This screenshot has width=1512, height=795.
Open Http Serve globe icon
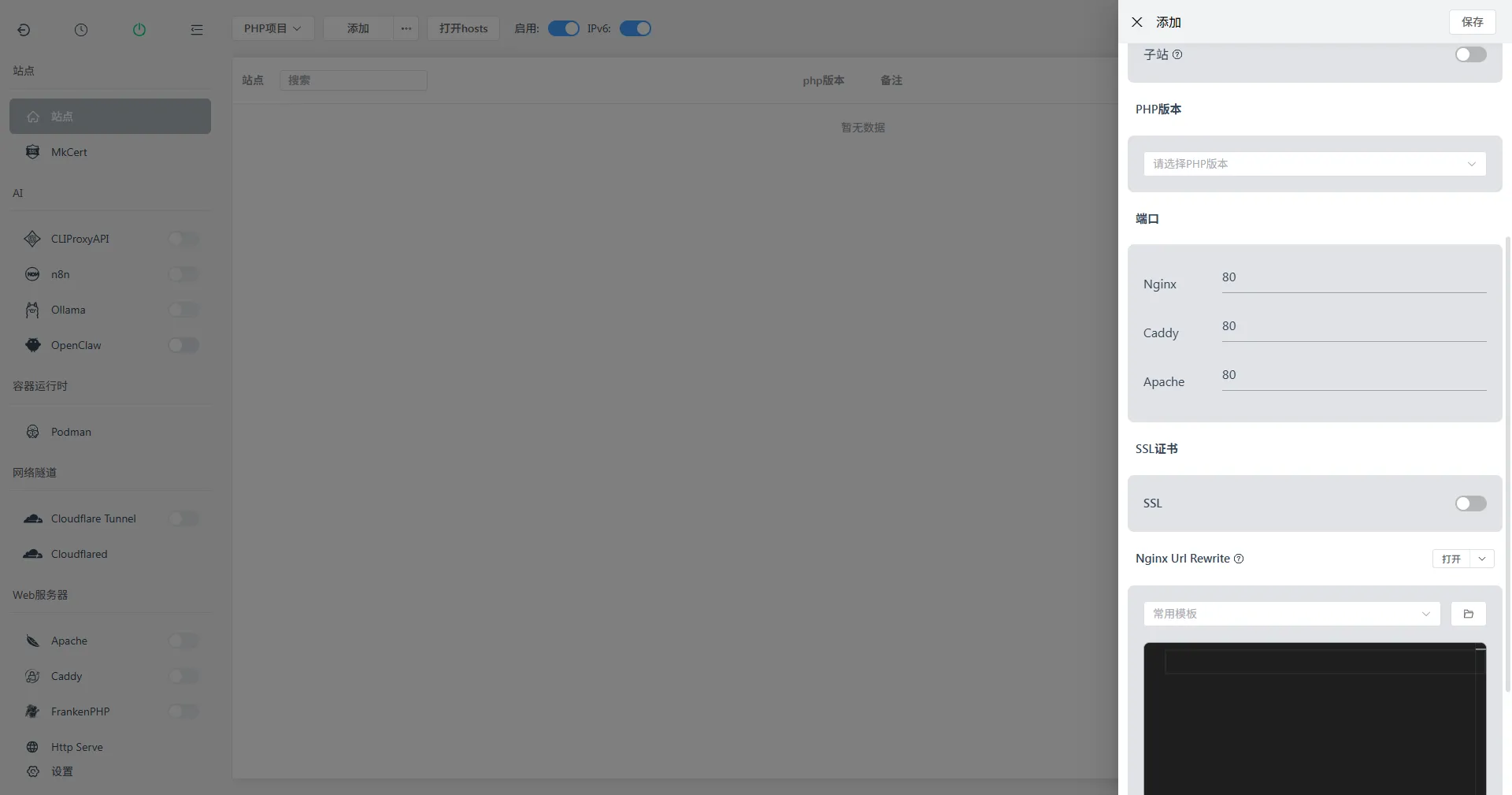pos(32,747)
